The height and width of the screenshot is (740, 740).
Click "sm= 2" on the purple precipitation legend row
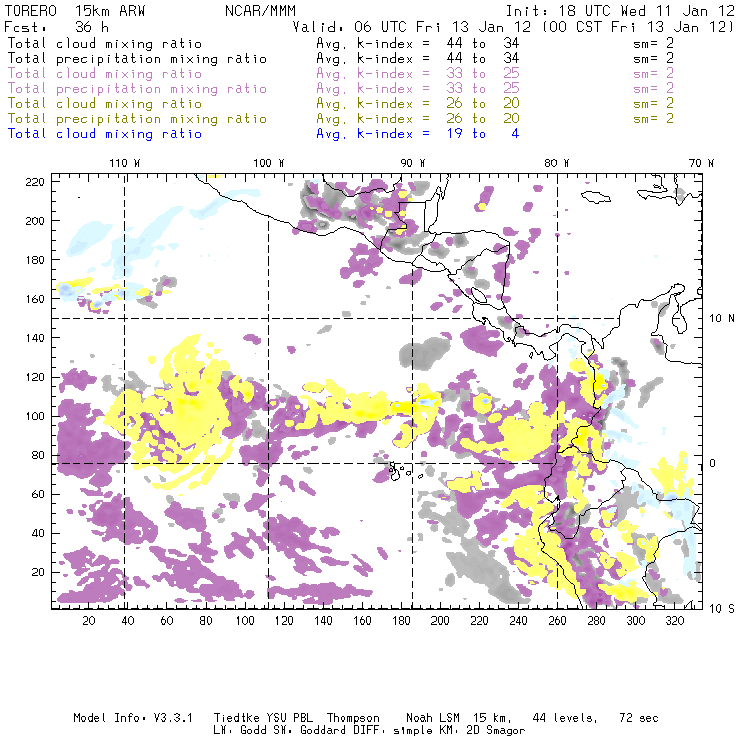click(654, 89)
